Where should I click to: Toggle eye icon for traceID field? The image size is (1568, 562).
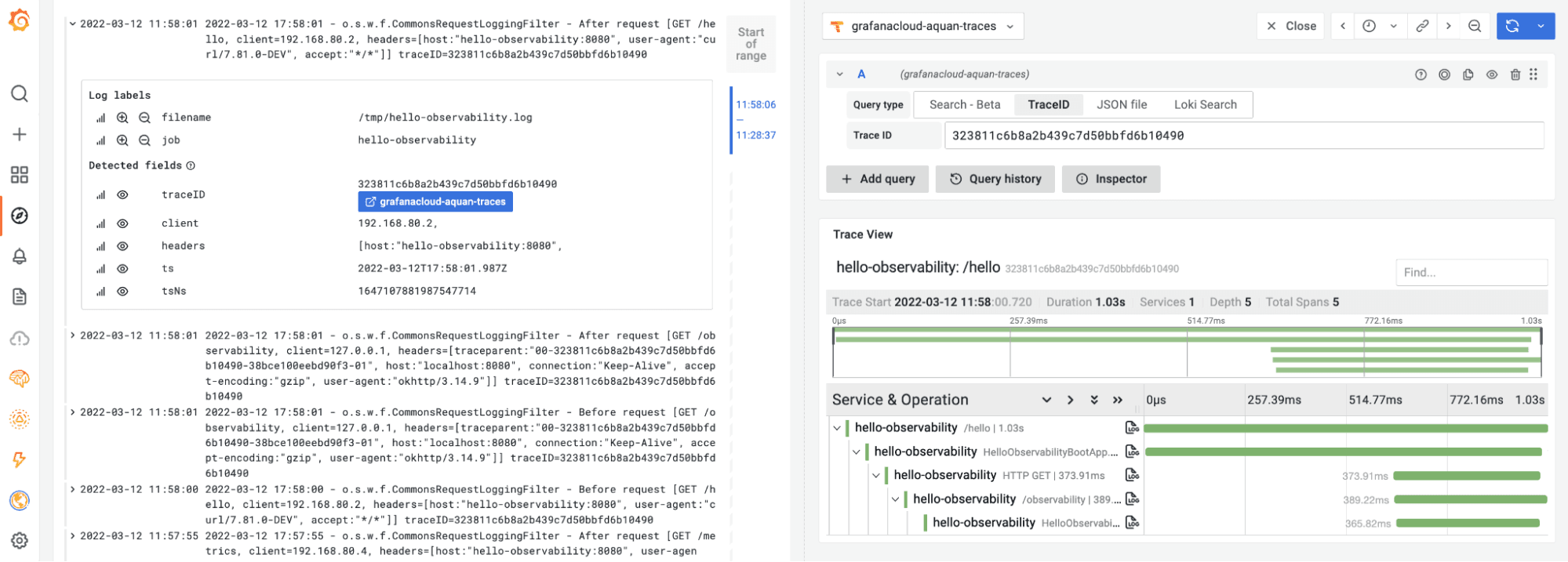pos(122,195)
